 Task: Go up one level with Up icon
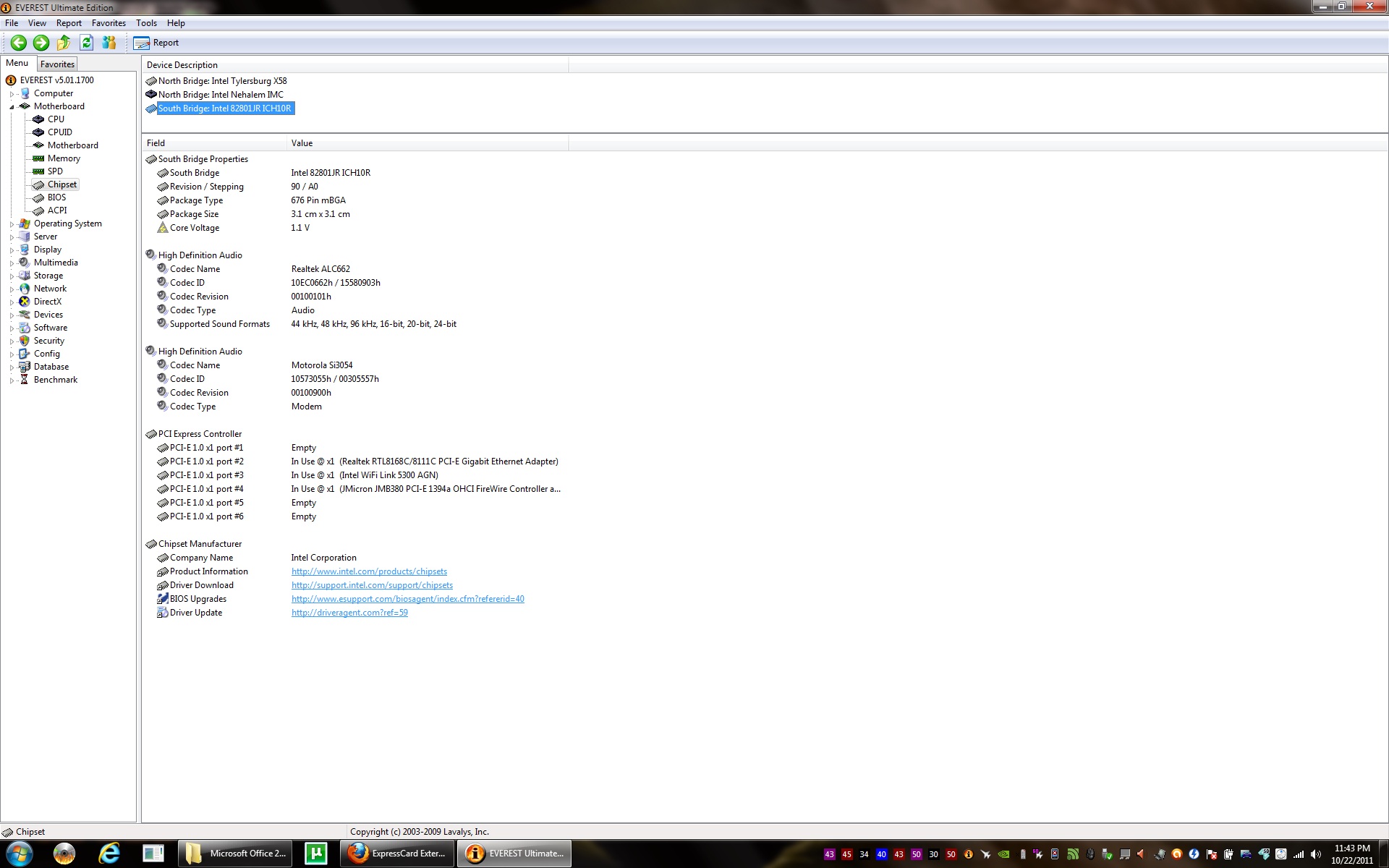point(64,43)
